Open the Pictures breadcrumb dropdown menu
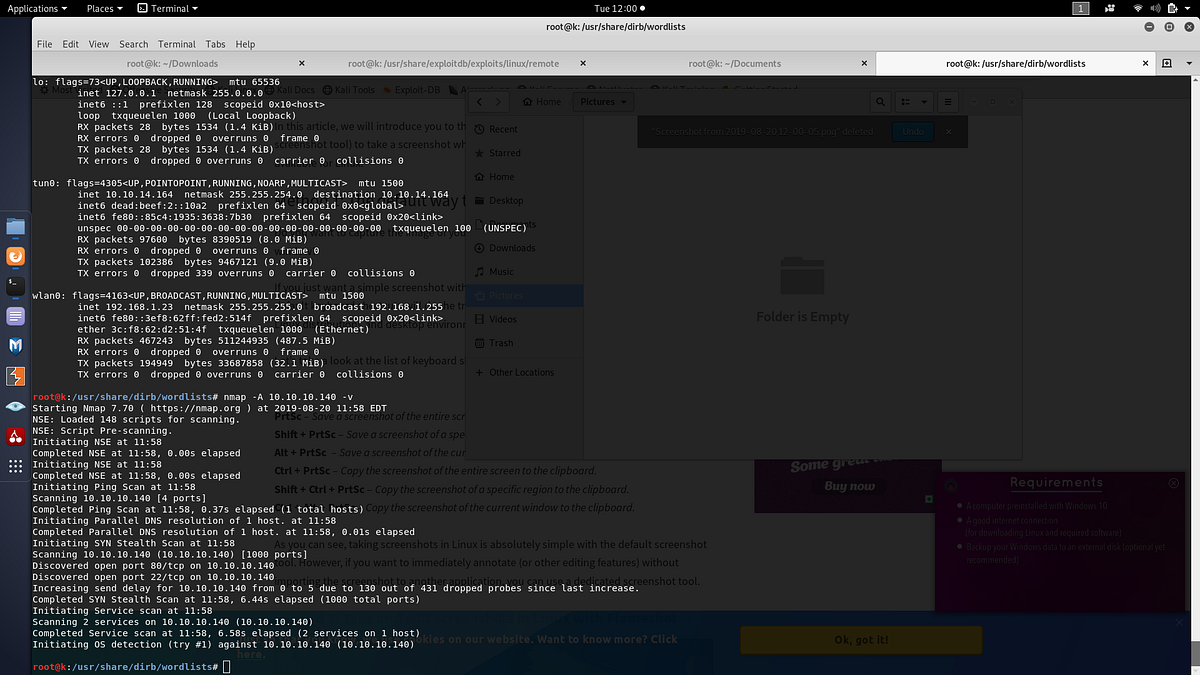This screenshot has width=1200, height=675. pos(623,101)
